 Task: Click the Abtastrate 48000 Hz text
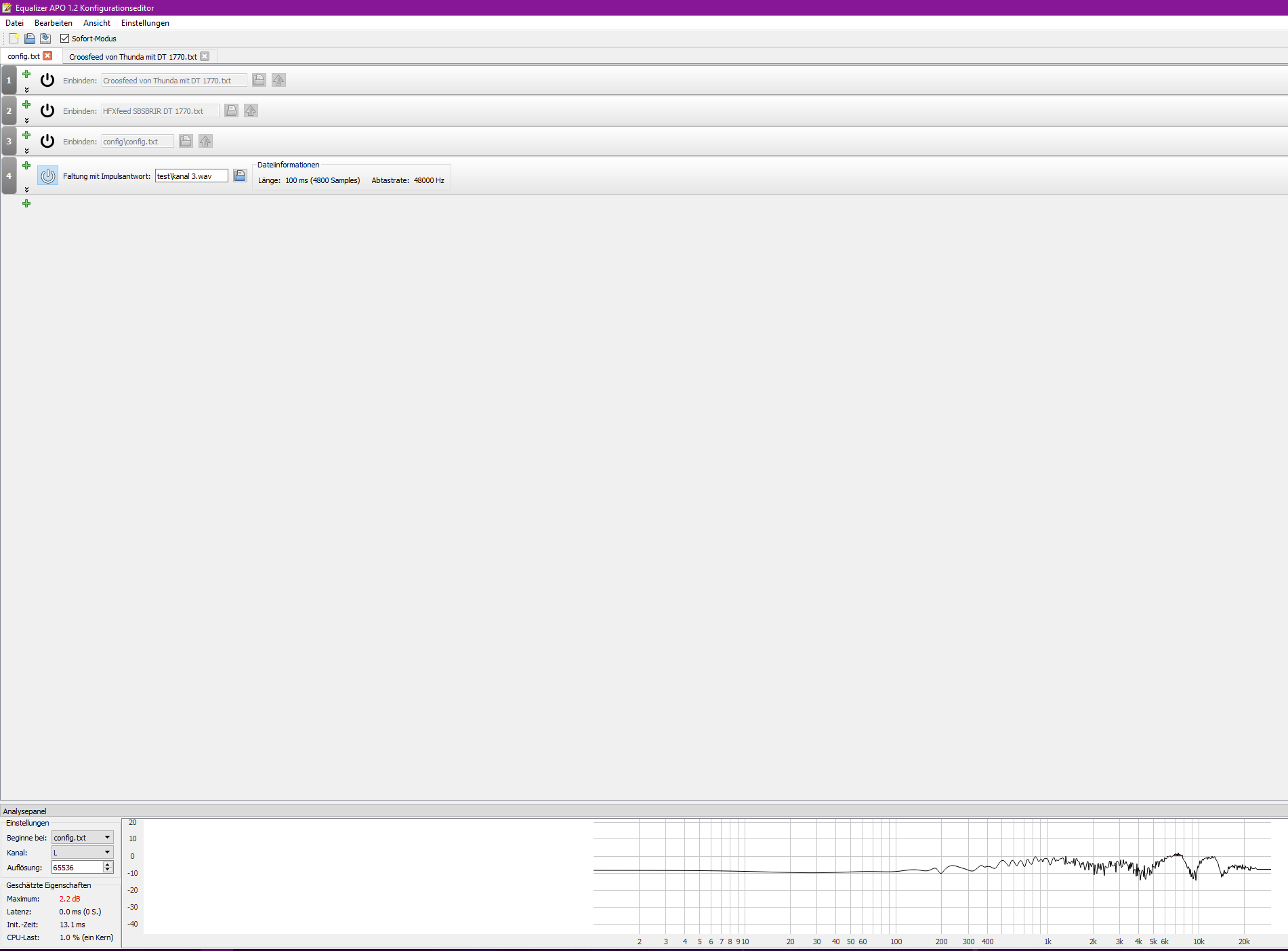point(408,180)
